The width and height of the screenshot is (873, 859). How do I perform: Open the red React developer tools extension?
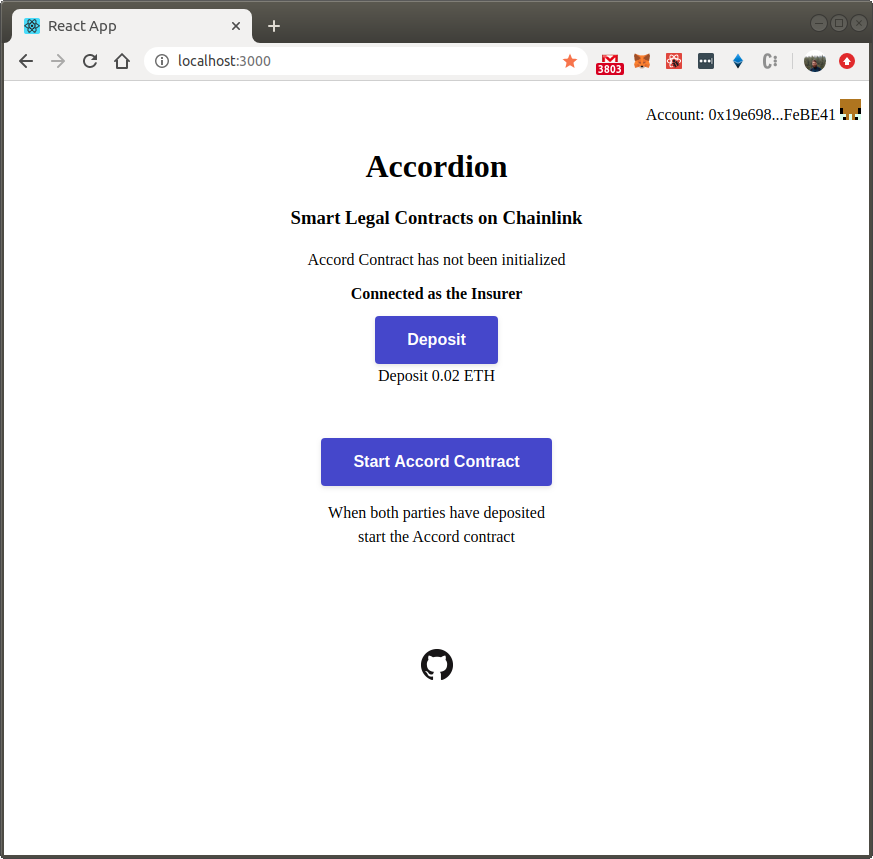click(674, 61)
